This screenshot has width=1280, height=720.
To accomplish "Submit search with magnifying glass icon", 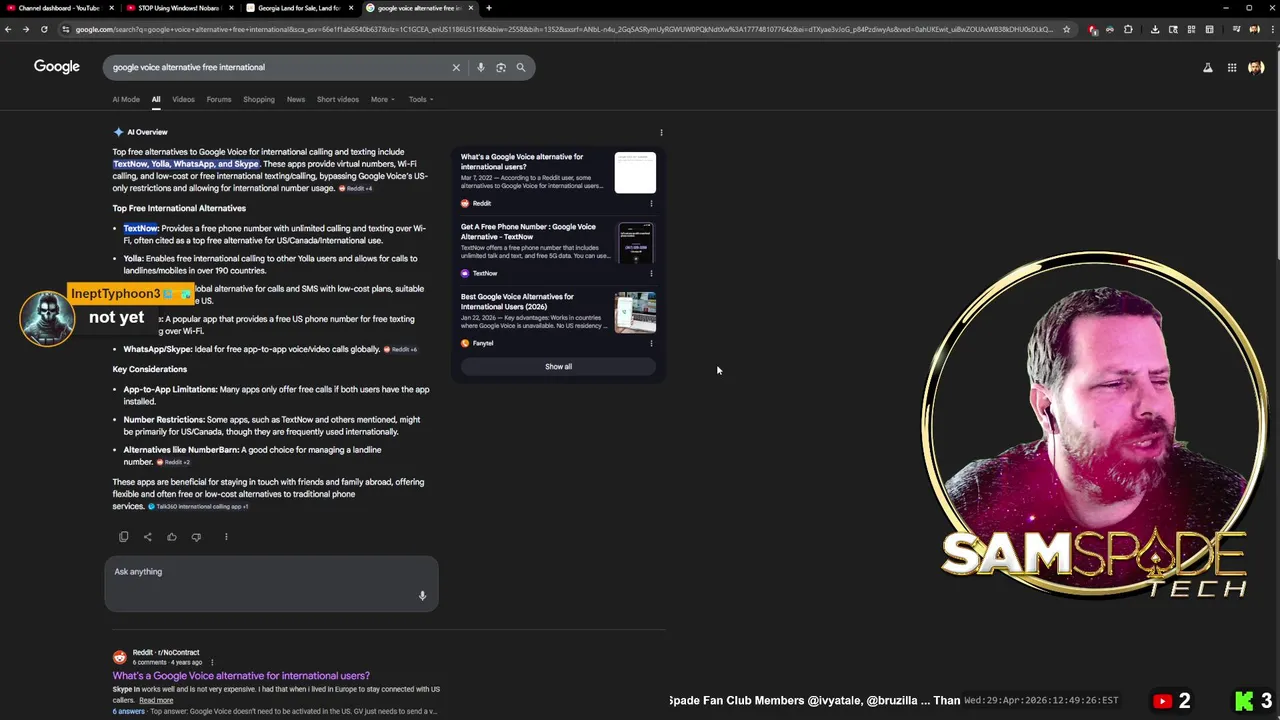I will point(521,67).
